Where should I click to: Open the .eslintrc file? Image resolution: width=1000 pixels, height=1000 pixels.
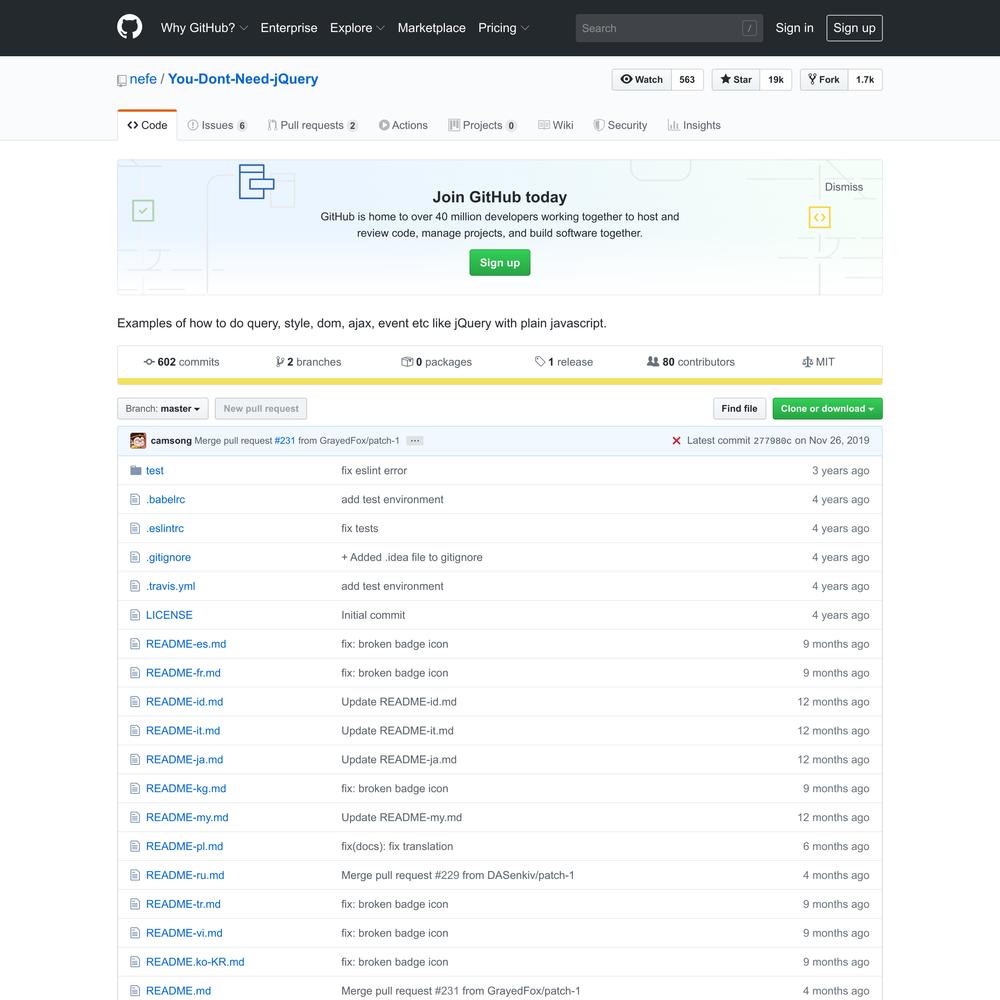click(x=165, y=529)
